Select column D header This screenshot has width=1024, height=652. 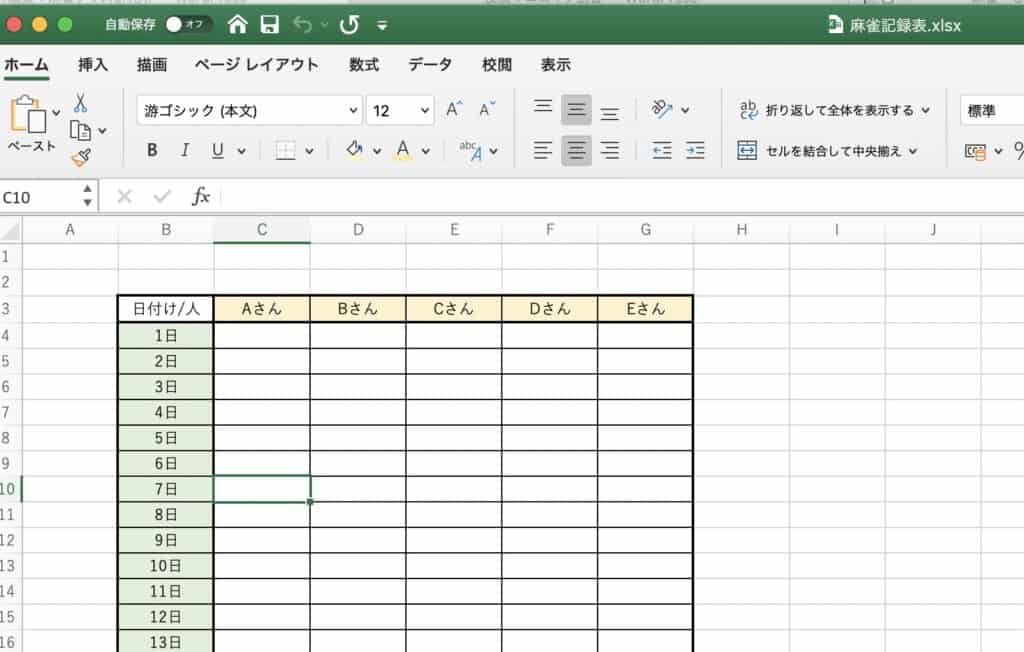tap(358, 230)
